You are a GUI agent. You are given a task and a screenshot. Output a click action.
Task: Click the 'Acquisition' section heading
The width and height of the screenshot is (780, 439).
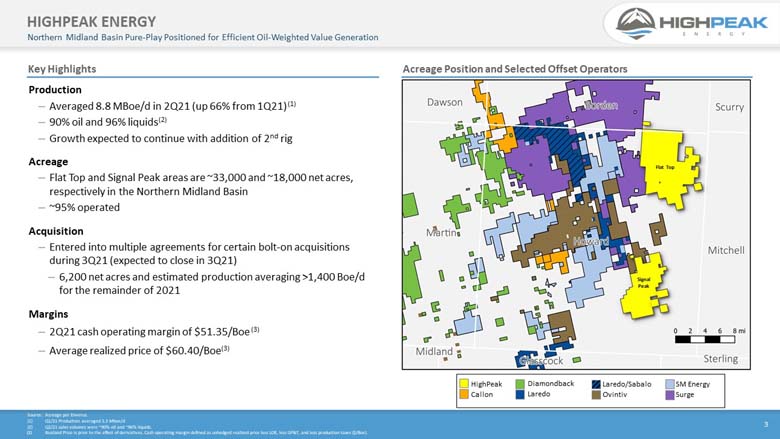(x=56, y=231)
